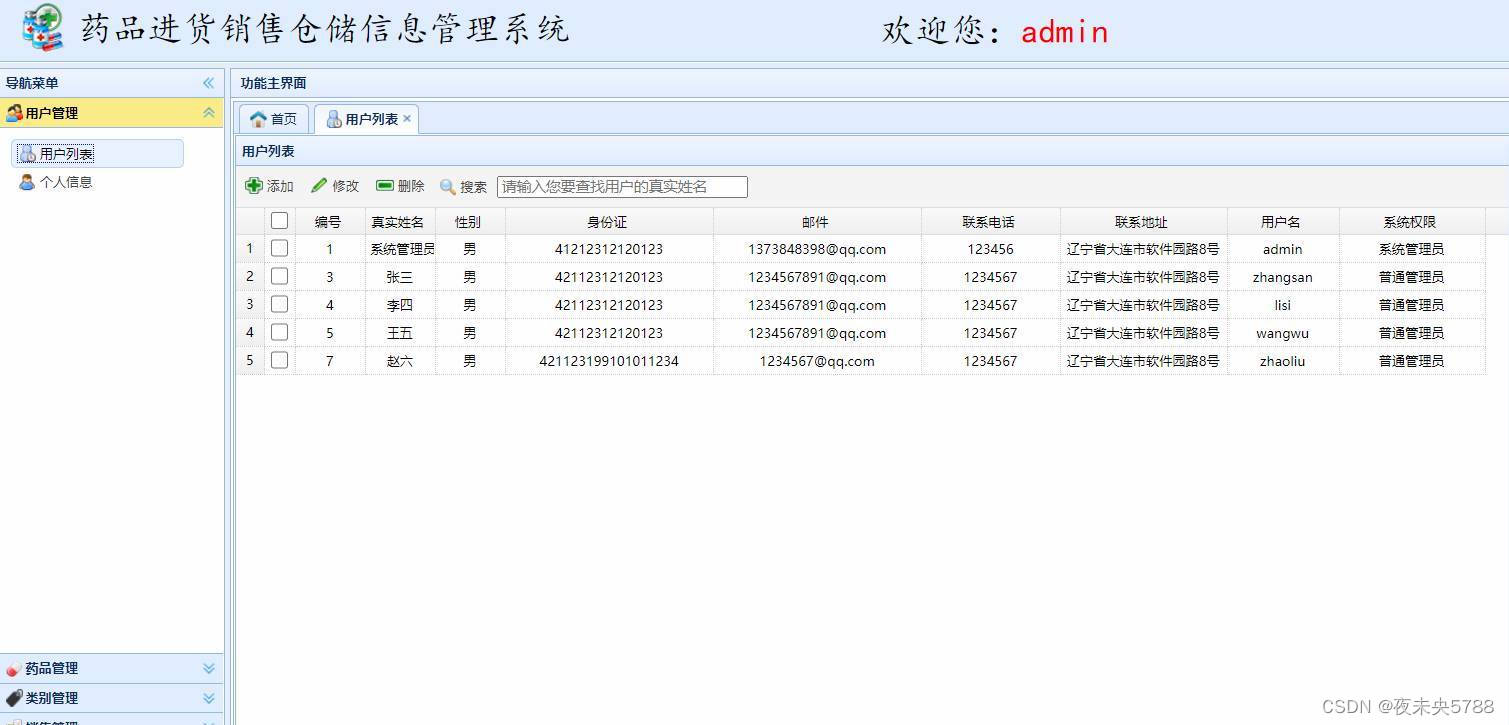Viewport: 1509px width, 725px height.
Task: Click the tag icon beside 类别管理
Action: (14, 698)
